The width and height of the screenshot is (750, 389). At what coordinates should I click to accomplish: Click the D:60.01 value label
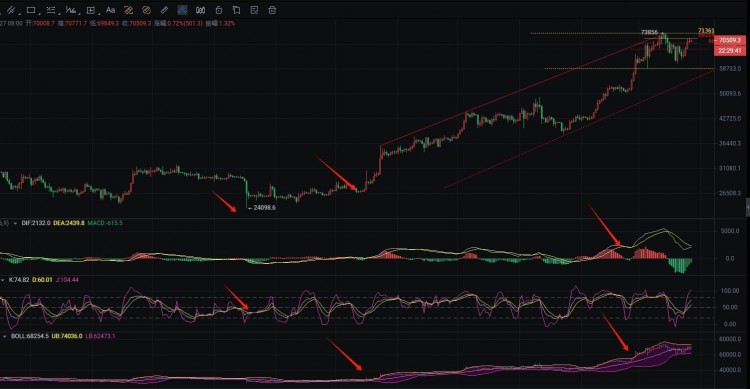(43, 279)
